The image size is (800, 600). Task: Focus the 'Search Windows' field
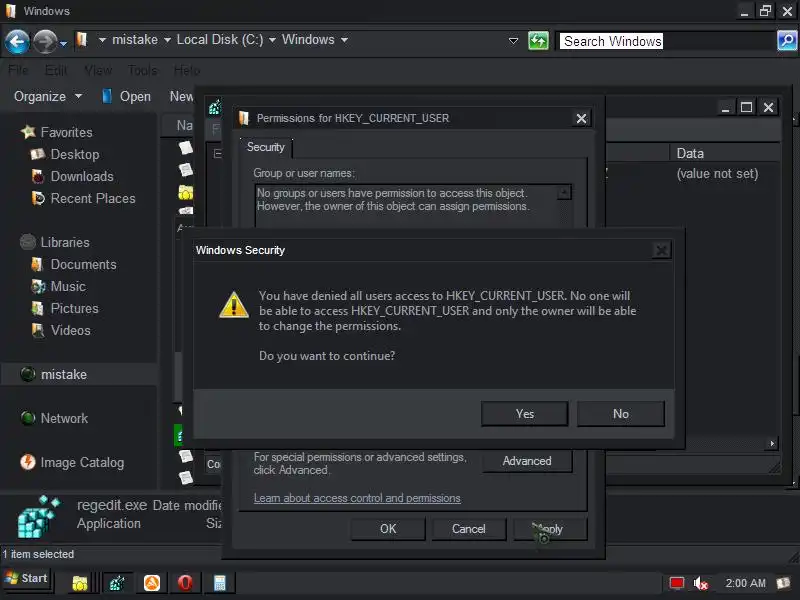pos(667,41)
